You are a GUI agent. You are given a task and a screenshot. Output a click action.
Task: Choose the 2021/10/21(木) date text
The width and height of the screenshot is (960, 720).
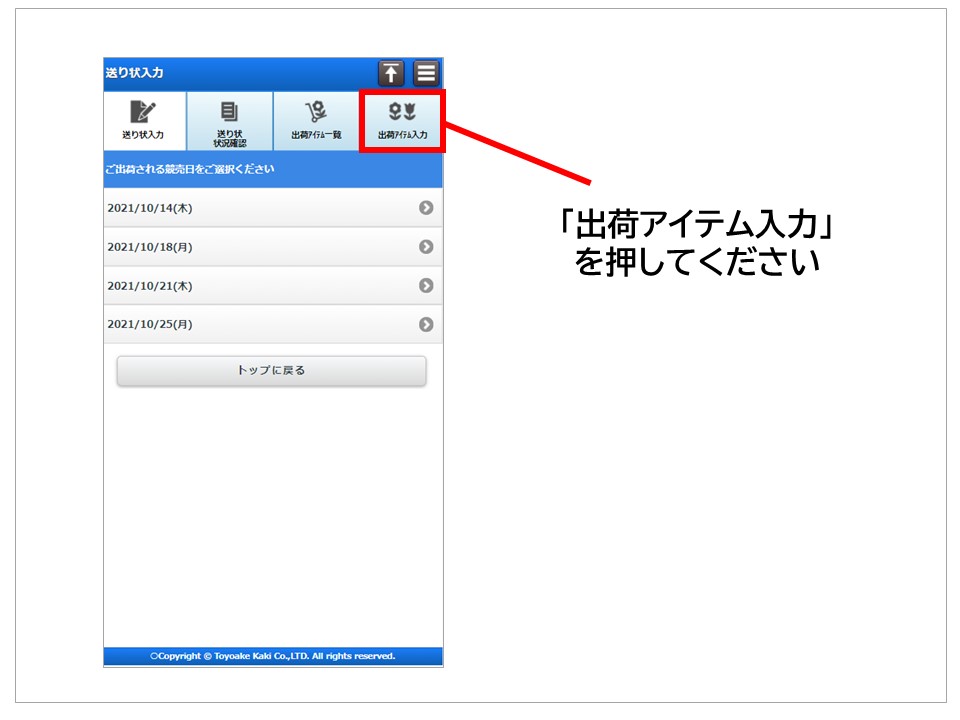point(150,286)
